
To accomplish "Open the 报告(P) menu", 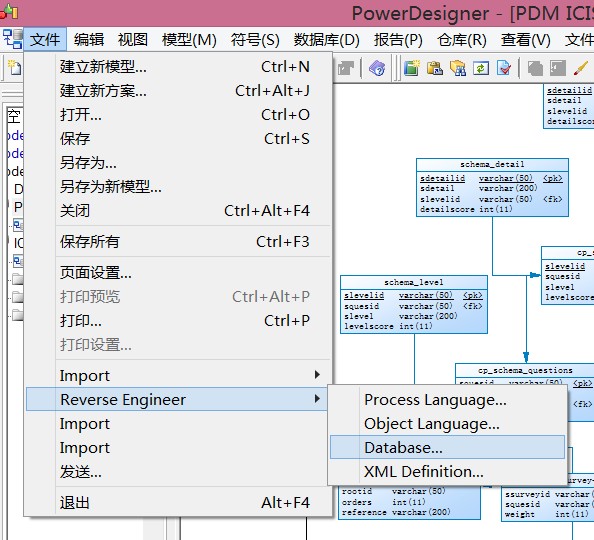I will click(x=398, y=39).
